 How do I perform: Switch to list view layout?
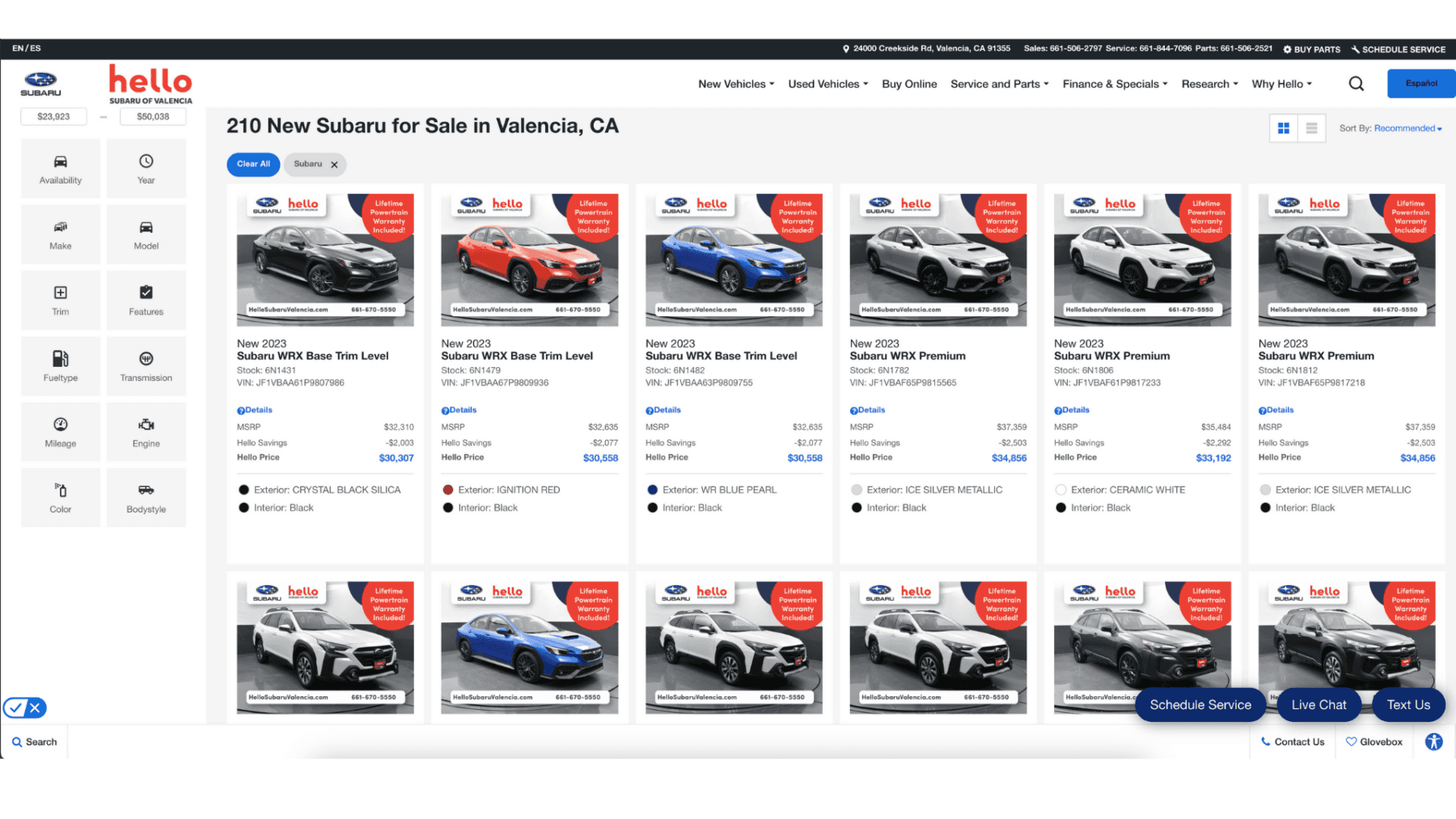pos(1311,128)
